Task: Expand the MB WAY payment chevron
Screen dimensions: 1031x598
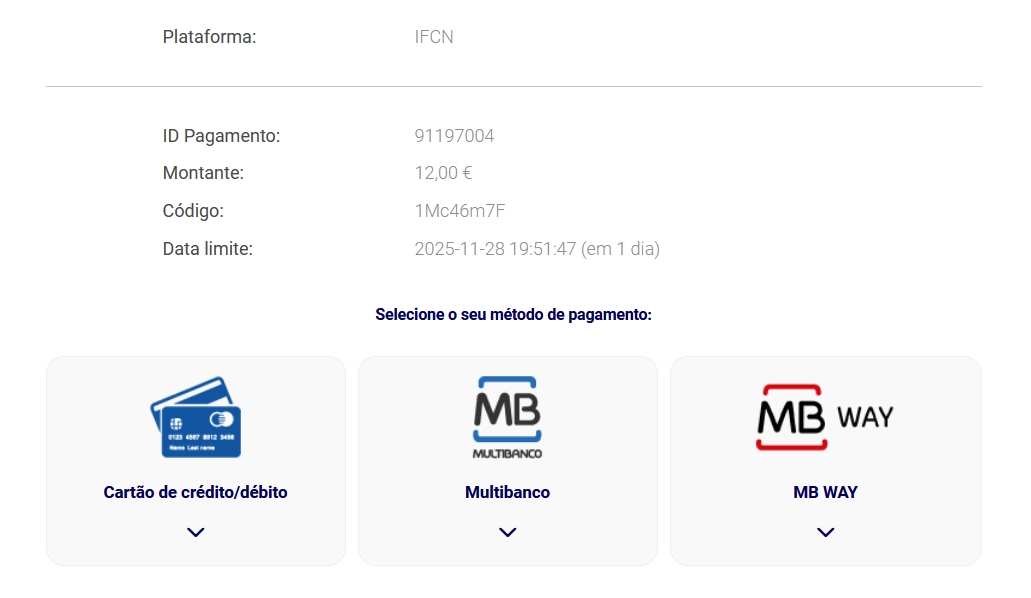Action: click(825, 532)
